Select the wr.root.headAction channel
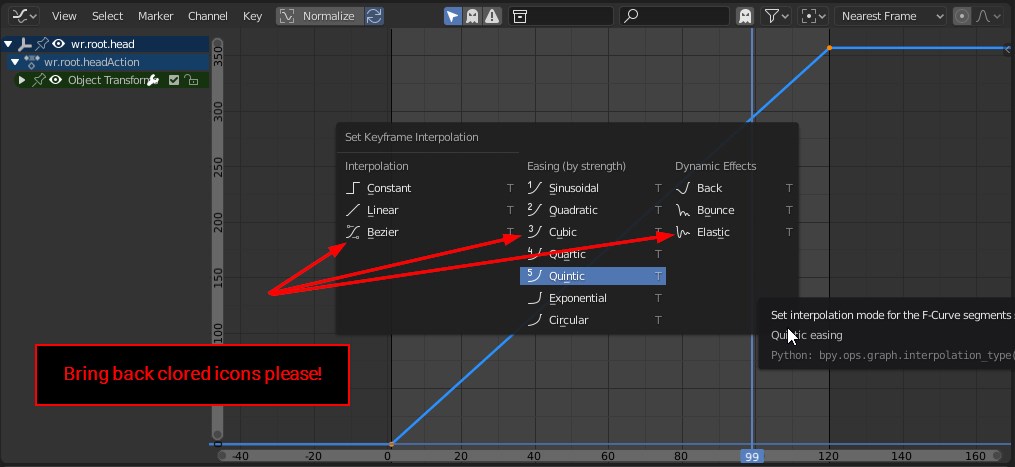 coord(91,62)
